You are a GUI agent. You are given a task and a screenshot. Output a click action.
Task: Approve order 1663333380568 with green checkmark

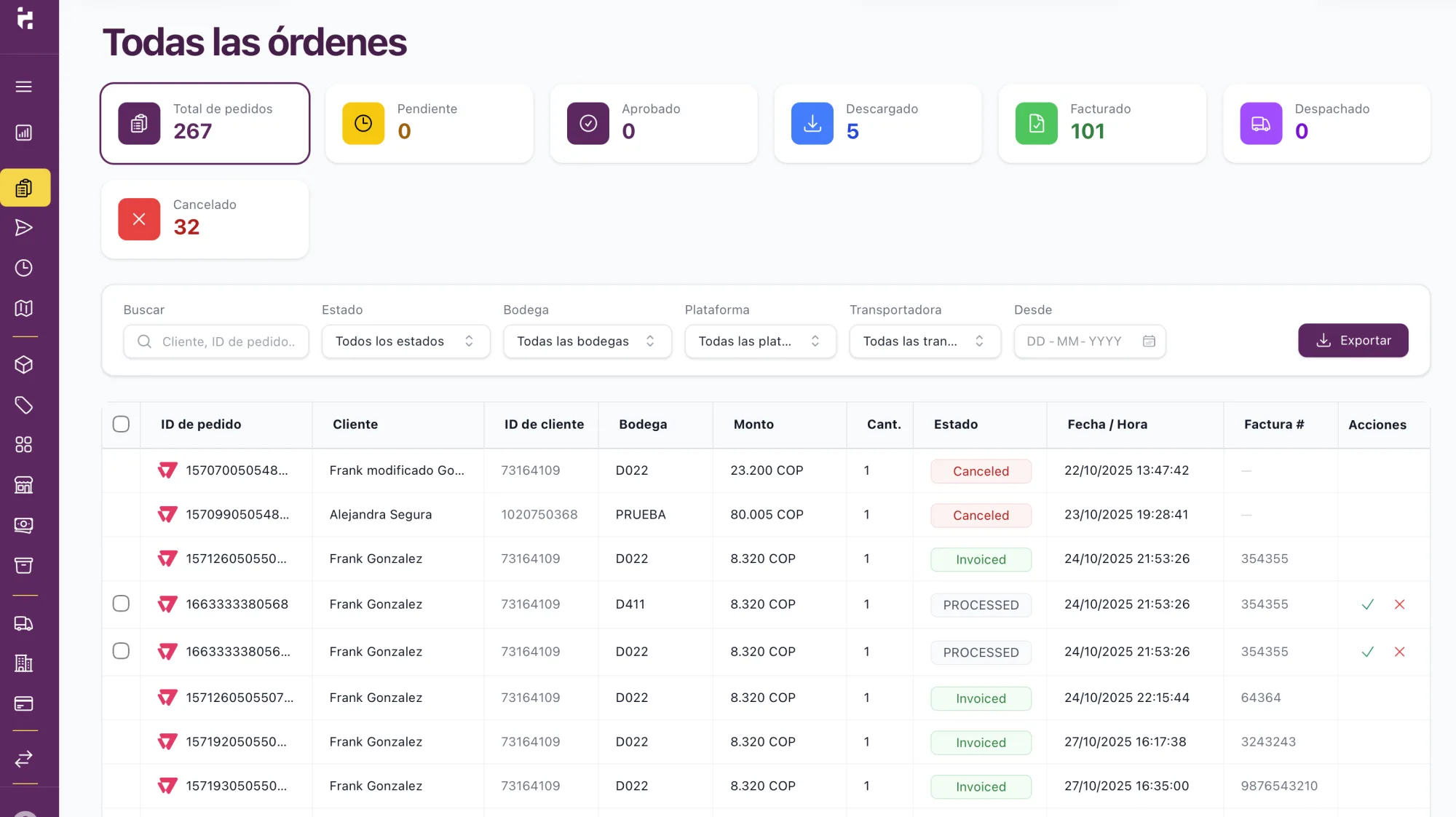1368,604
